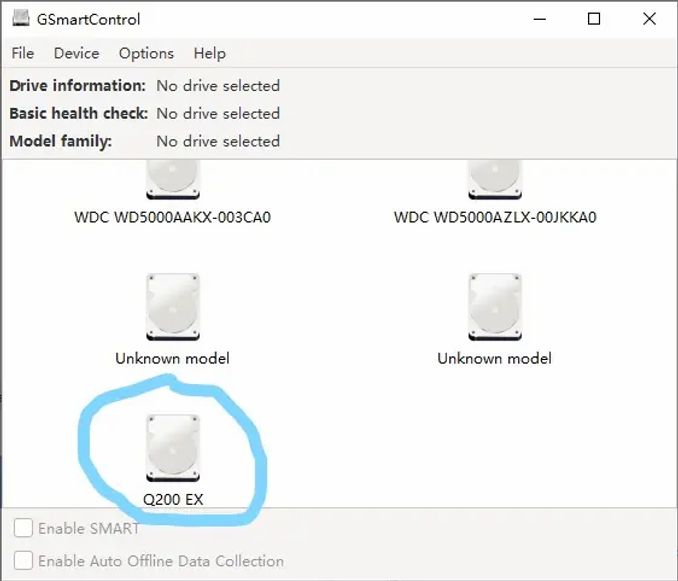678x581 pixels.
Task: Select Unknown model drive icon beneath WD5000AAKX
Action: (173, 306)
